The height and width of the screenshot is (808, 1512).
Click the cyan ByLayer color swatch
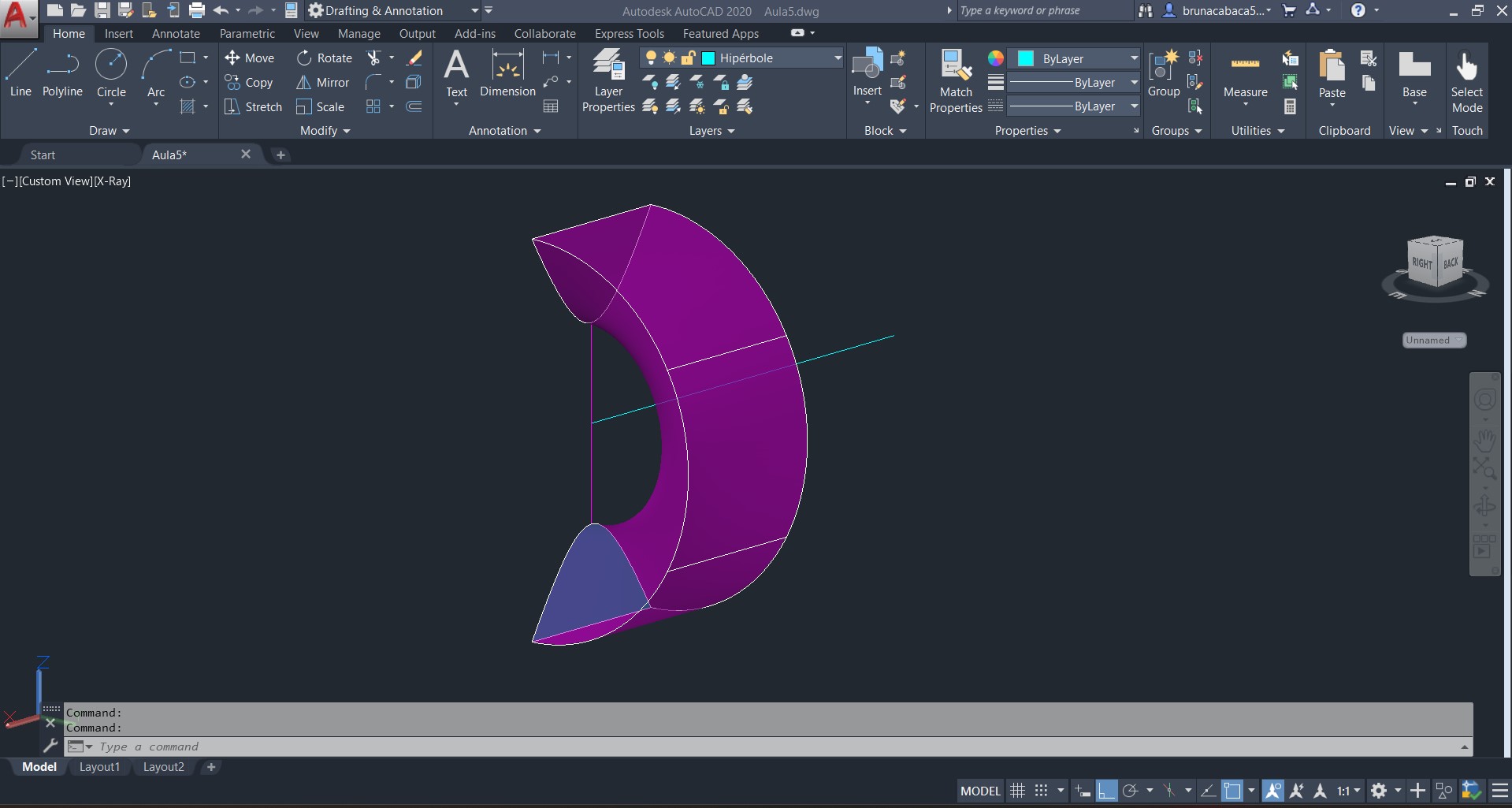tap(1025, 58)
